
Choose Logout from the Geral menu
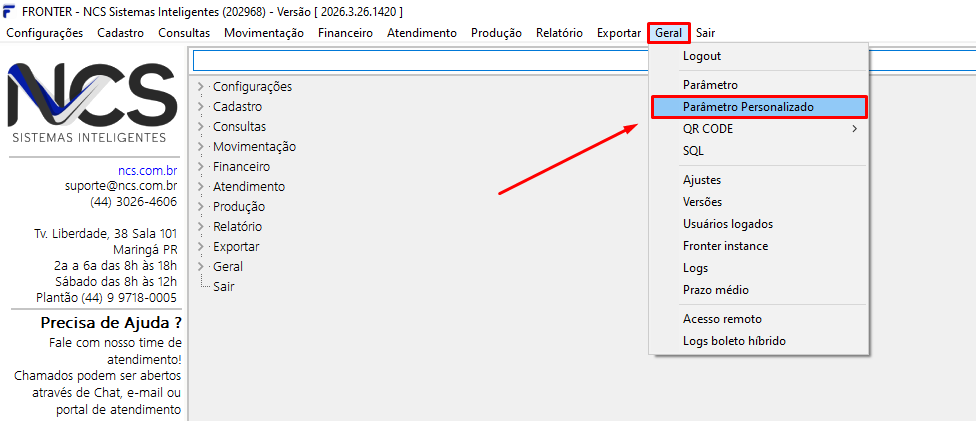point(702,56)
